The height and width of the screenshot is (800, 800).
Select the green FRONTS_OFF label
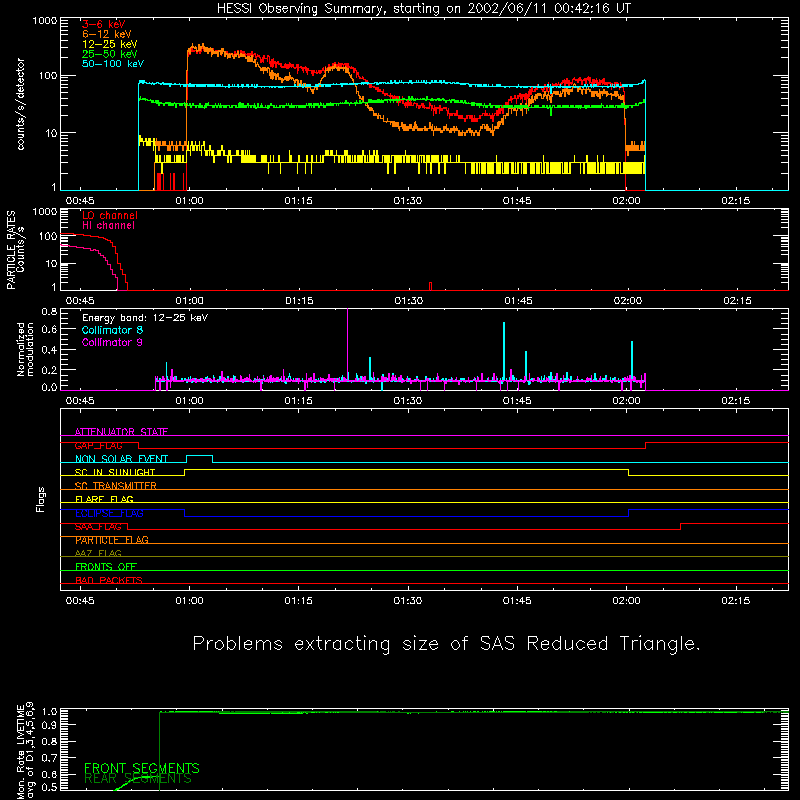pyautogui.click(x=106, y=566)
